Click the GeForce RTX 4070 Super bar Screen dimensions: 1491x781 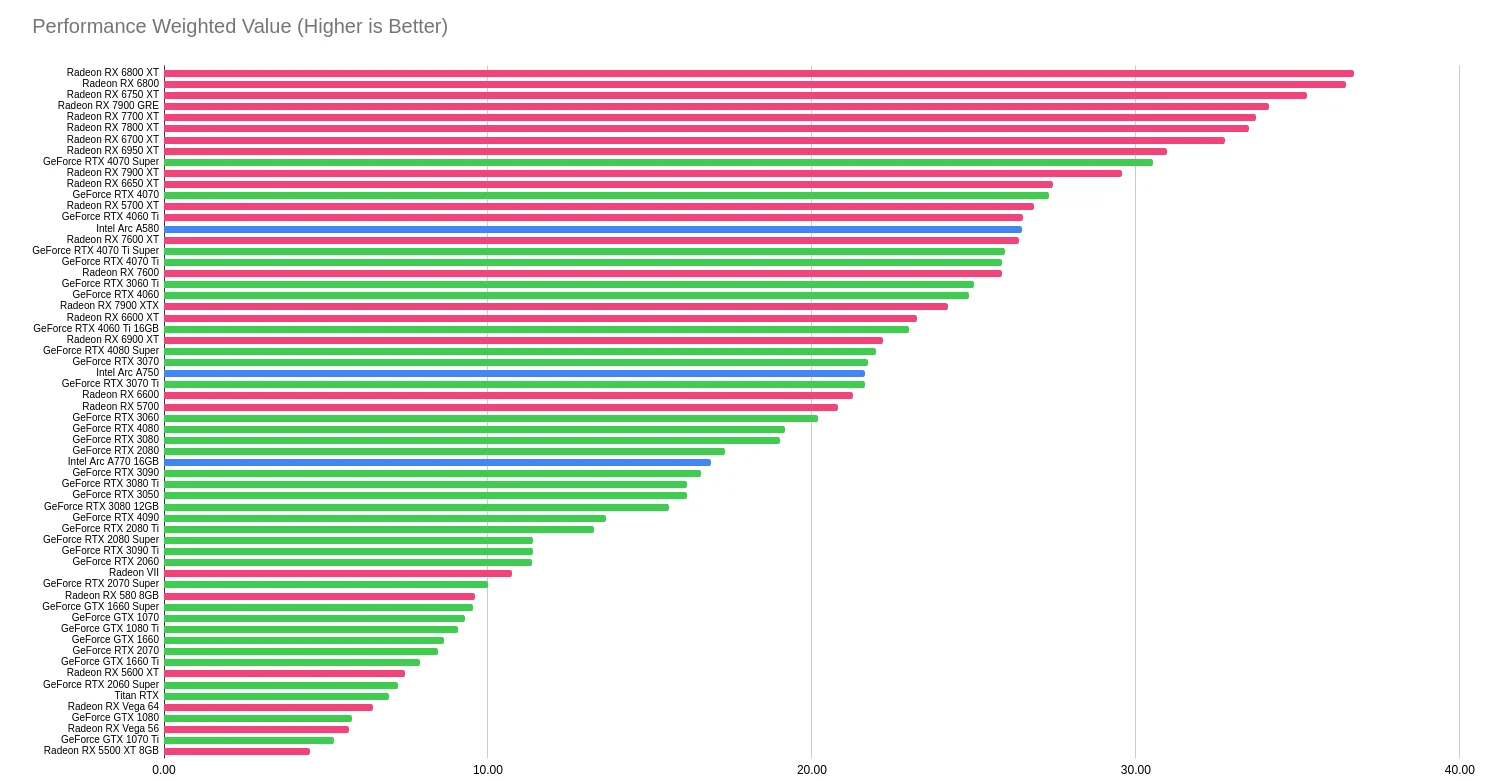point(658,162)
